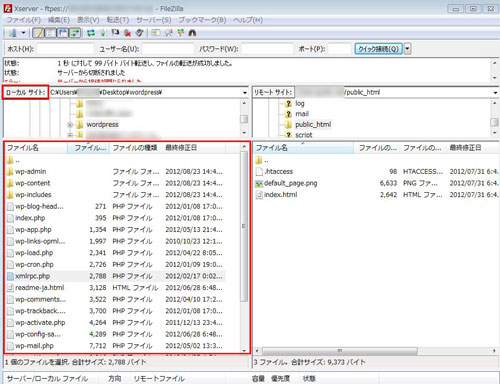Refresh file and folder lists

[x=91, y=33]
